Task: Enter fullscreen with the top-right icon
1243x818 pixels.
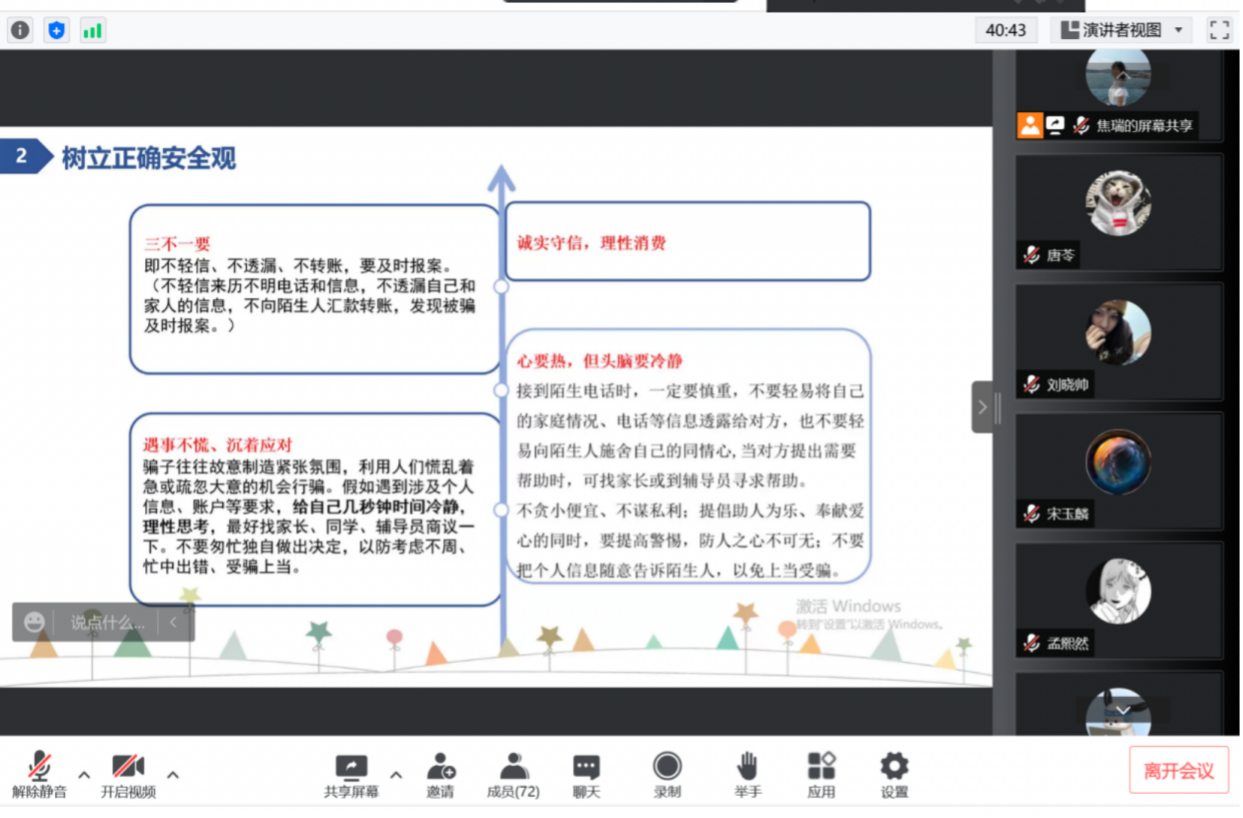Action: click(1218, 30)
